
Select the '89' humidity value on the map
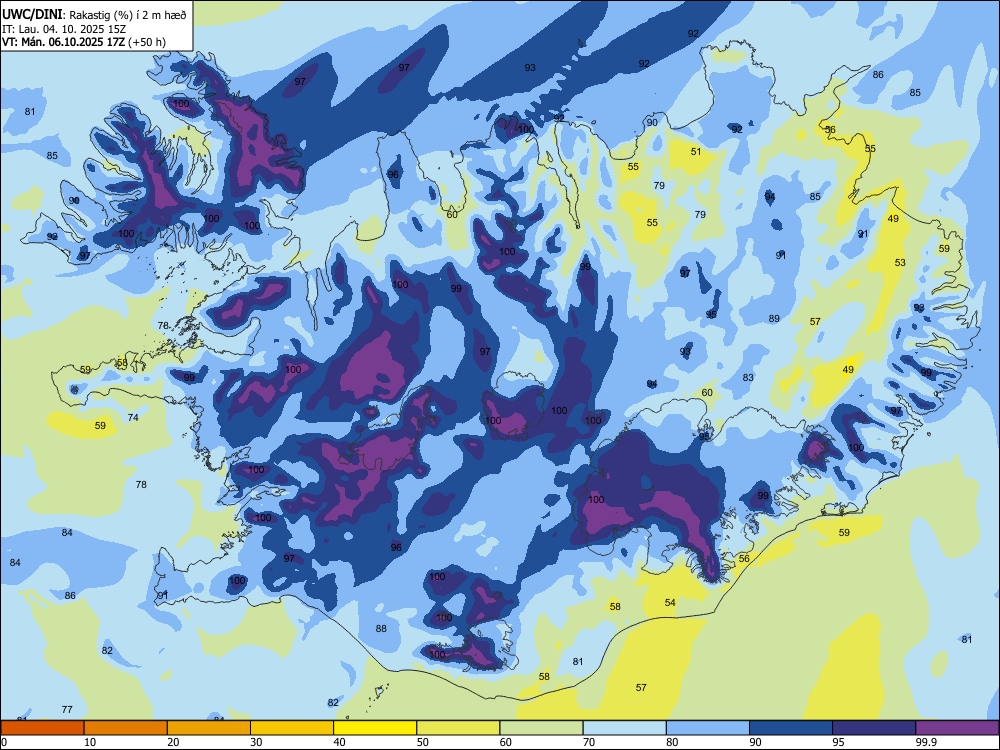pos(774,318)
